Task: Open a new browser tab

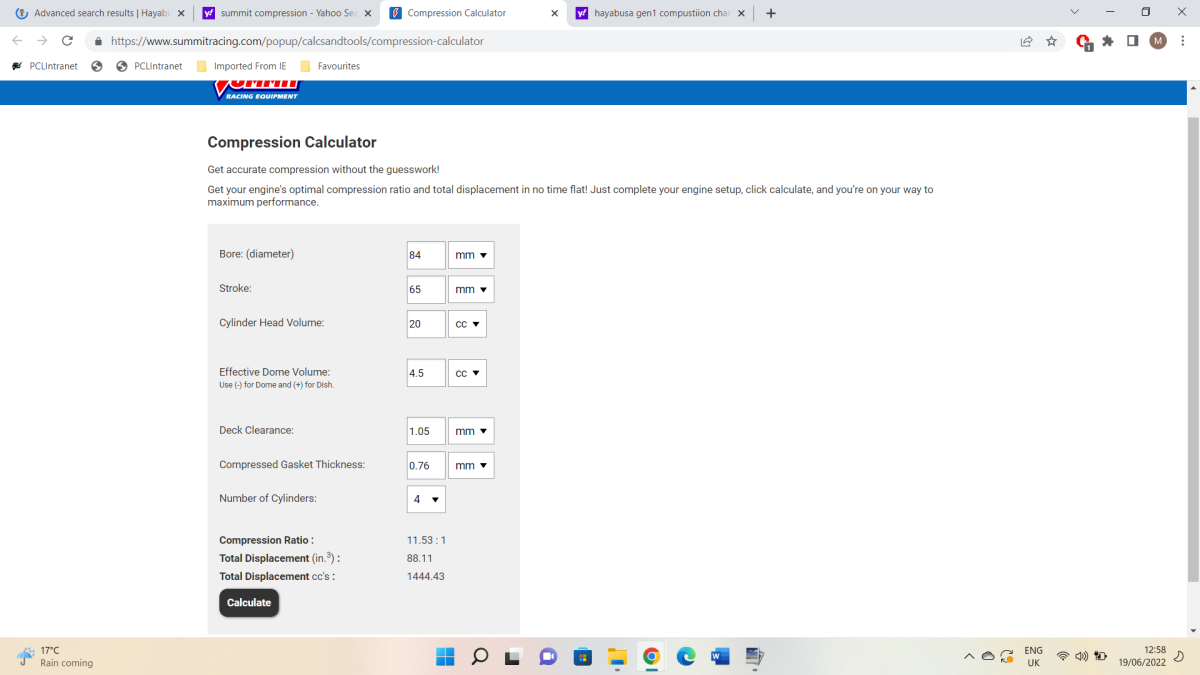Action: click(x=771, y=13)
